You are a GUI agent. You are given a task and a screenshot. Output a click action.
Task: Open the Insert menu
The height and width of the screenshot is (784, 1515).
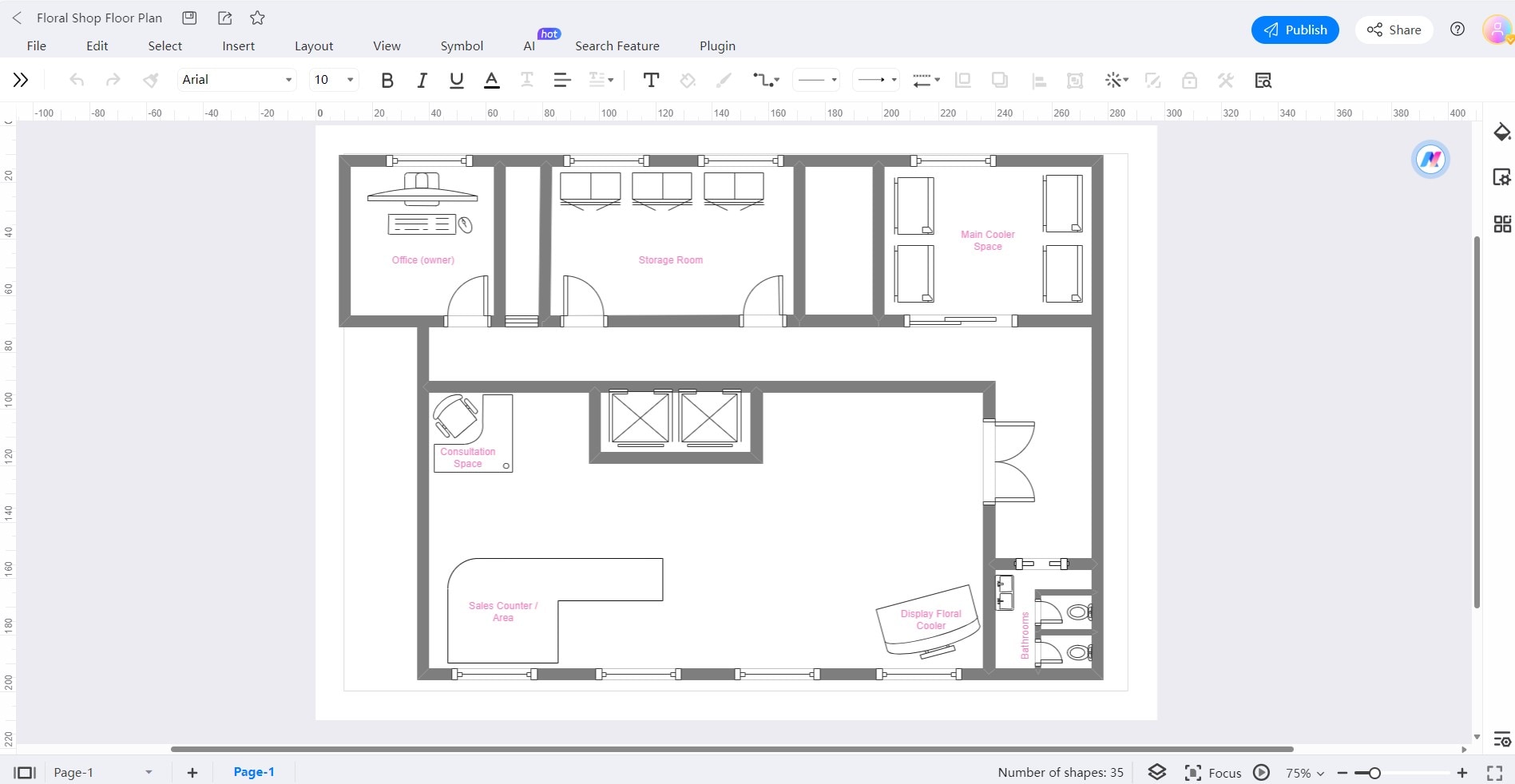(x=239, y=46)
